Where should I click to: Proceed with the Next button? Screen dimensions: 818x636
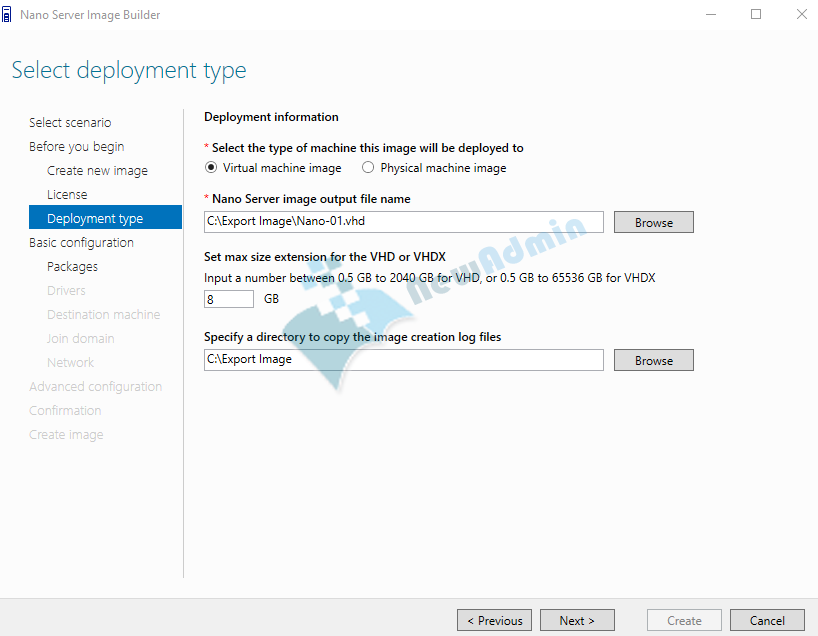577,620
